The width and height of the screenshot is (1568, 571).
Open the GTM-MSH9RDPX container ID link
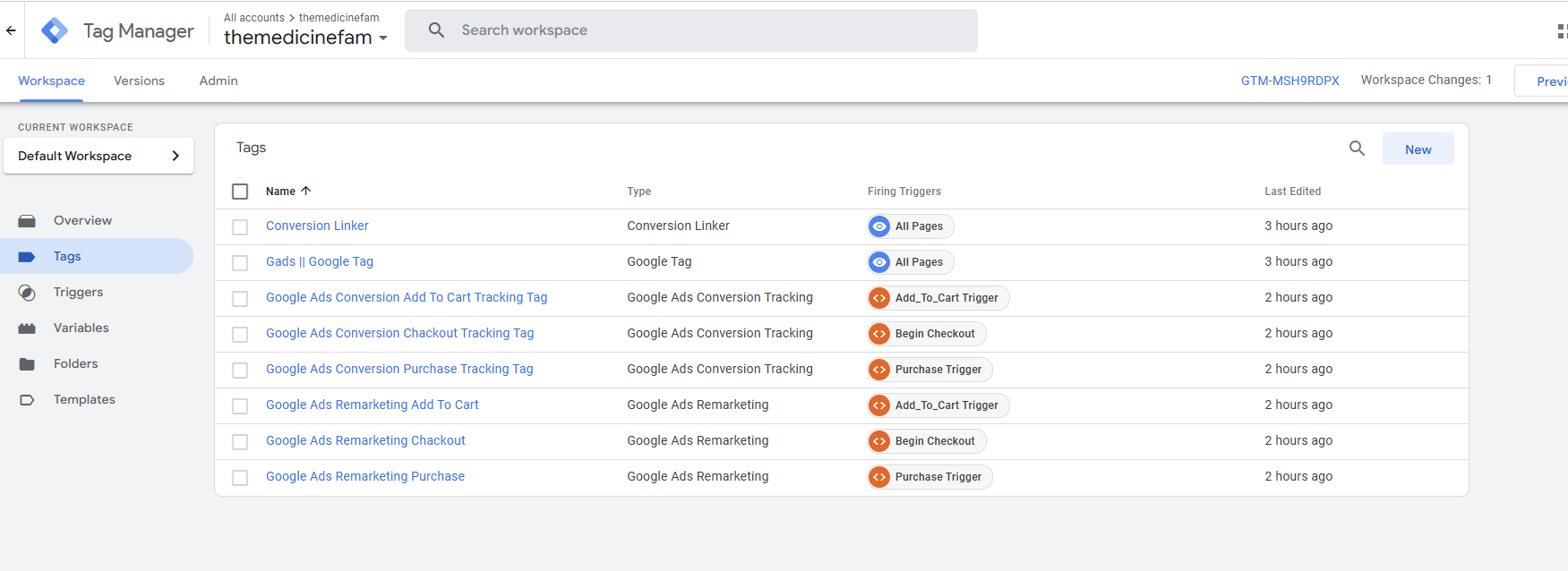(x=1290, y=81)
